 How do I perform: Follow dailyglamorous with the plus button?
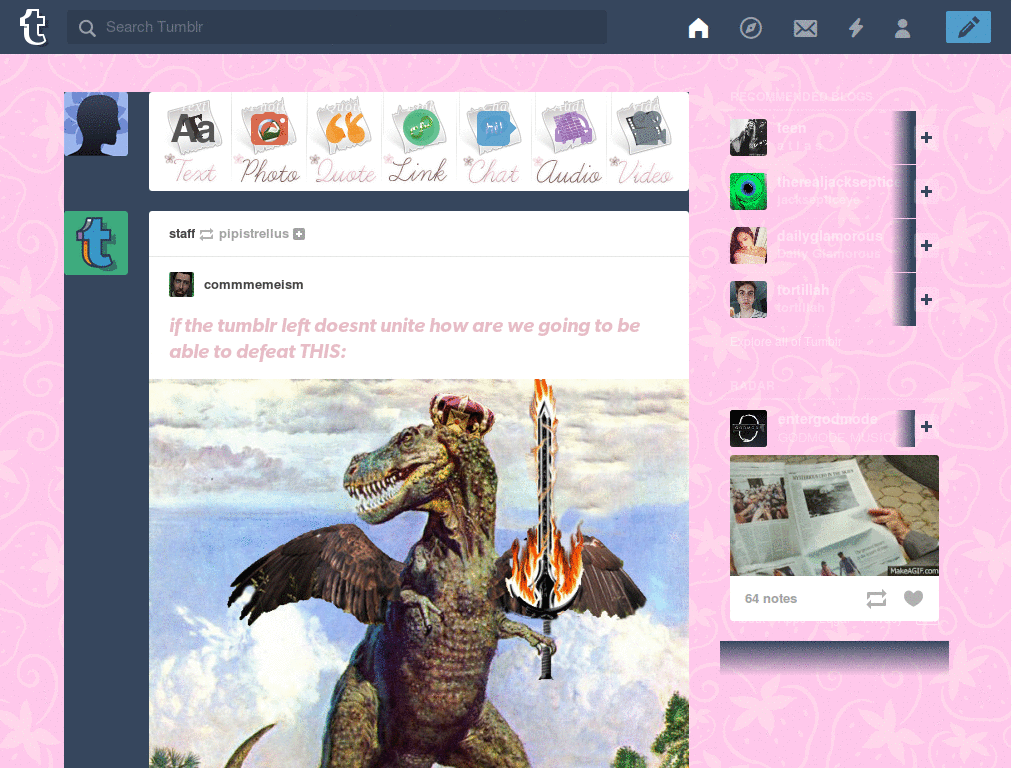[926, 246]
